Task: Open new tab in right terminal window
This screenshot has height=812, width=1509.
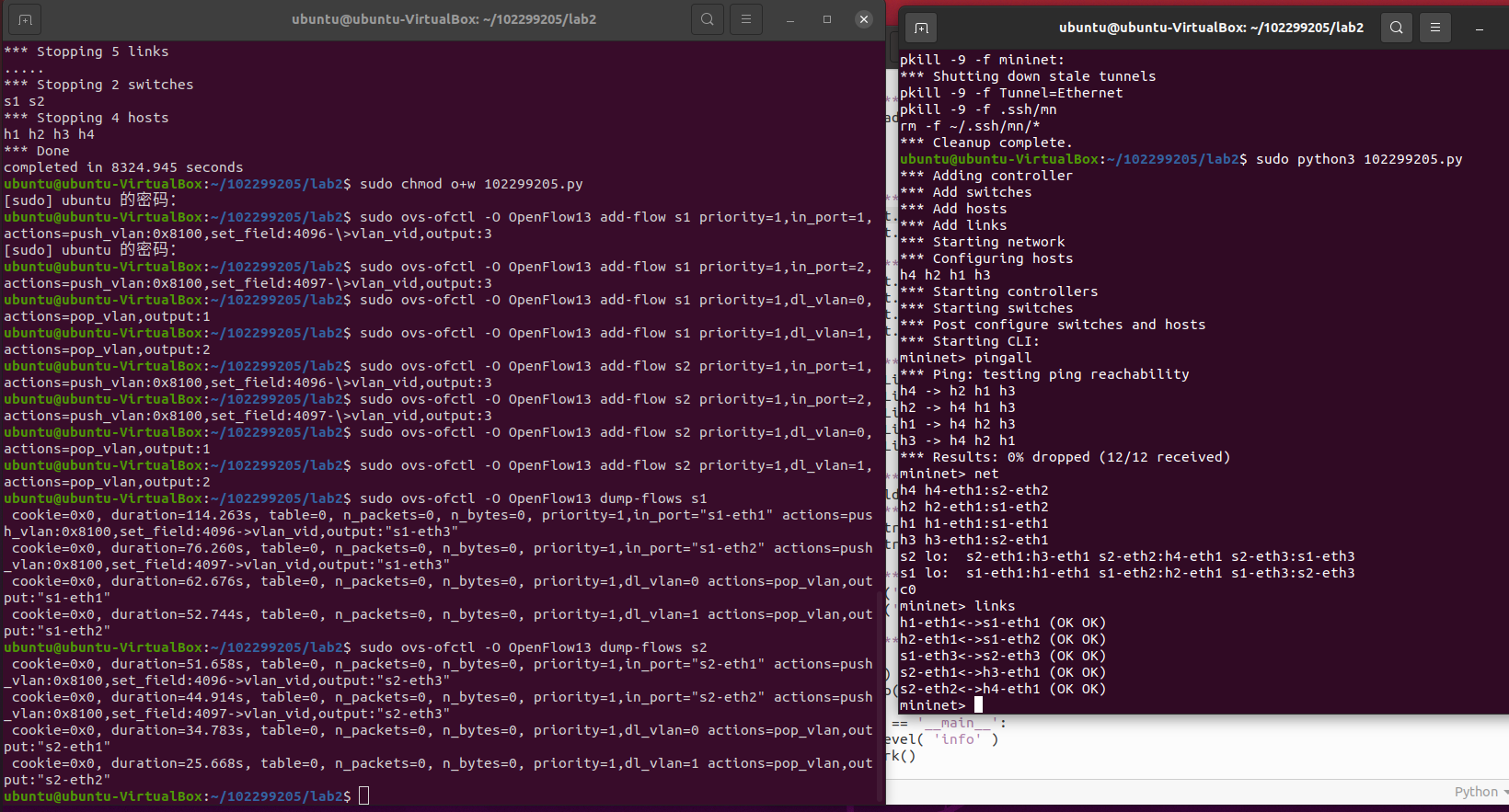Action: pos(921,28)
